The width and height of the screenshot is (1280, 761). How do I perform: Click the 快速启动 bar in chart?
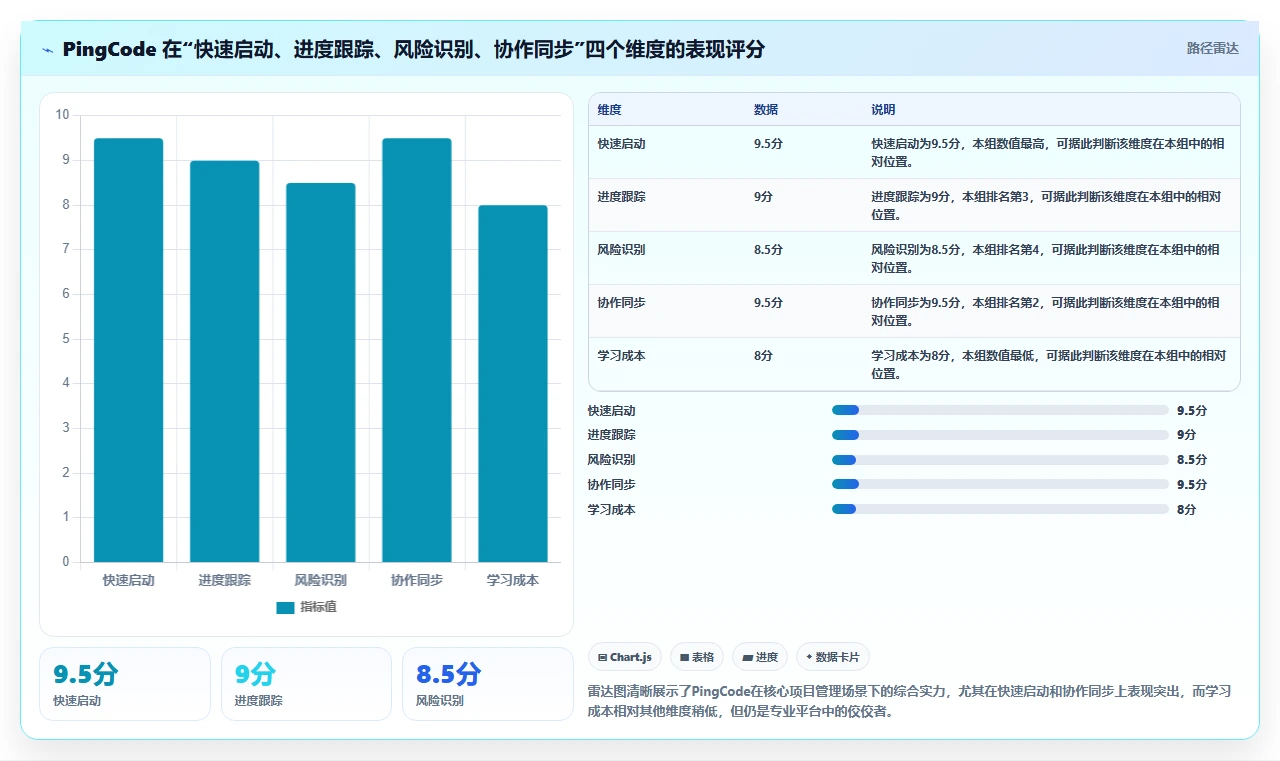(x=129, y=350)
